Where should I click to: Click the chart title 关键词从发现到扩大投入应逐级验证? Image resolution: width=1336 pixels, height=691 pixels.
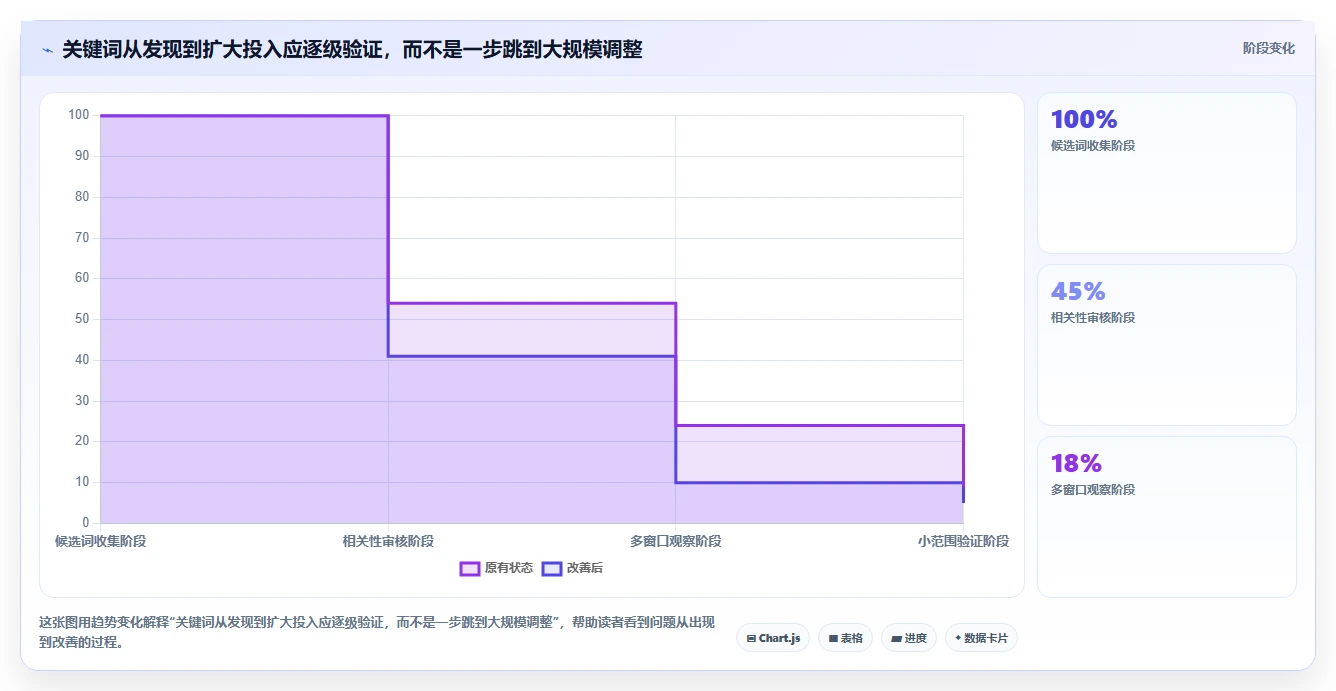352,49
